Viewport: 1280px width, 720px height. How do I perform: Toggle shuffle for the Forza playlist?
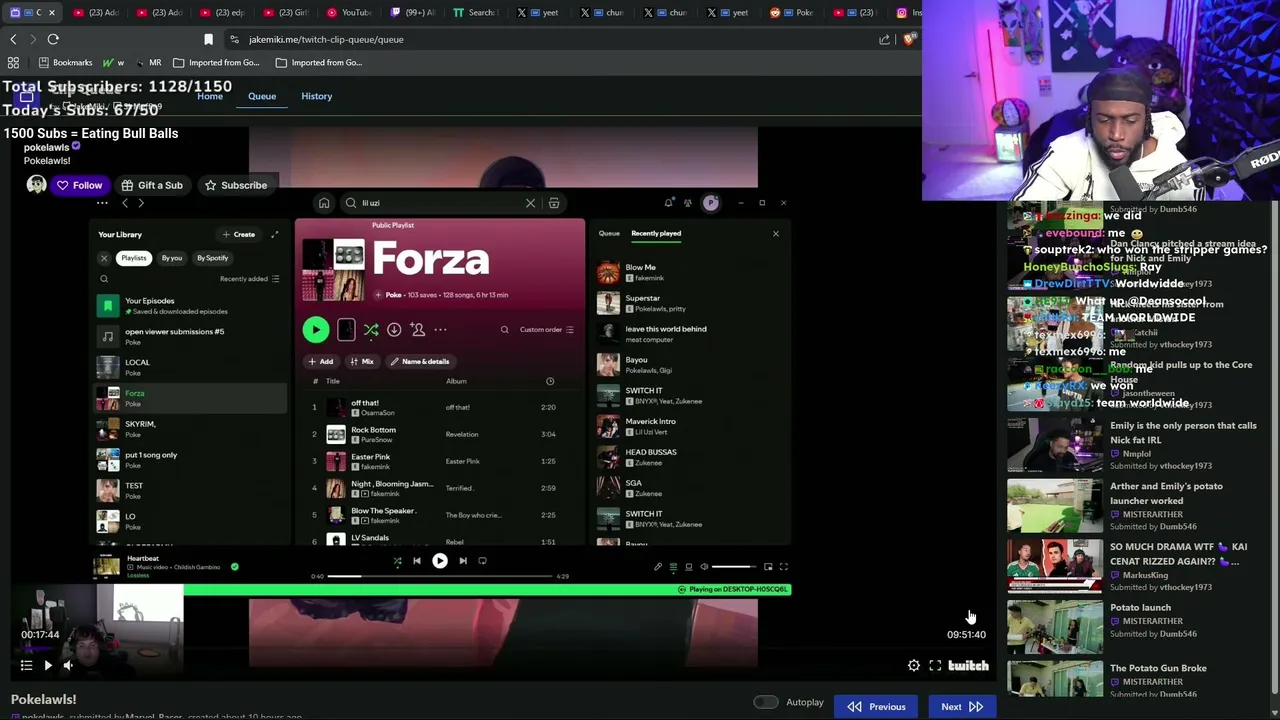(x=371, y=329)
